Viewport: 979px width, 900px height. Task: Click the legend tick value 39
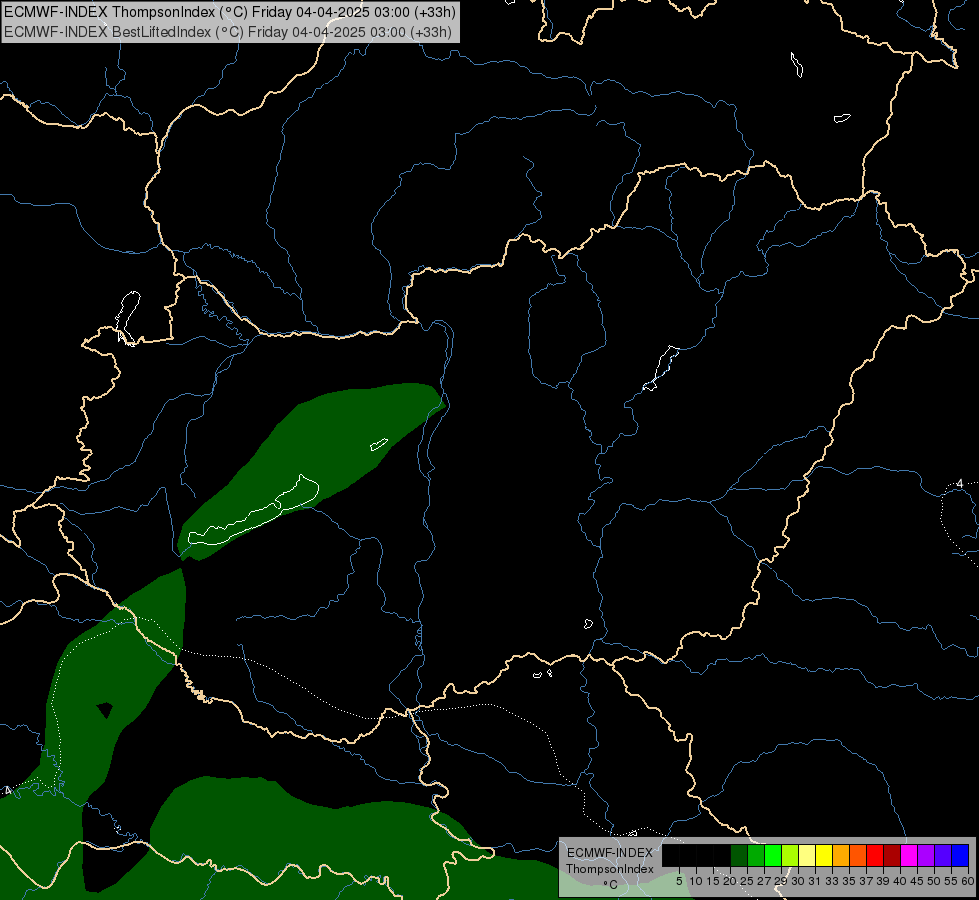(x=883, y=881)
